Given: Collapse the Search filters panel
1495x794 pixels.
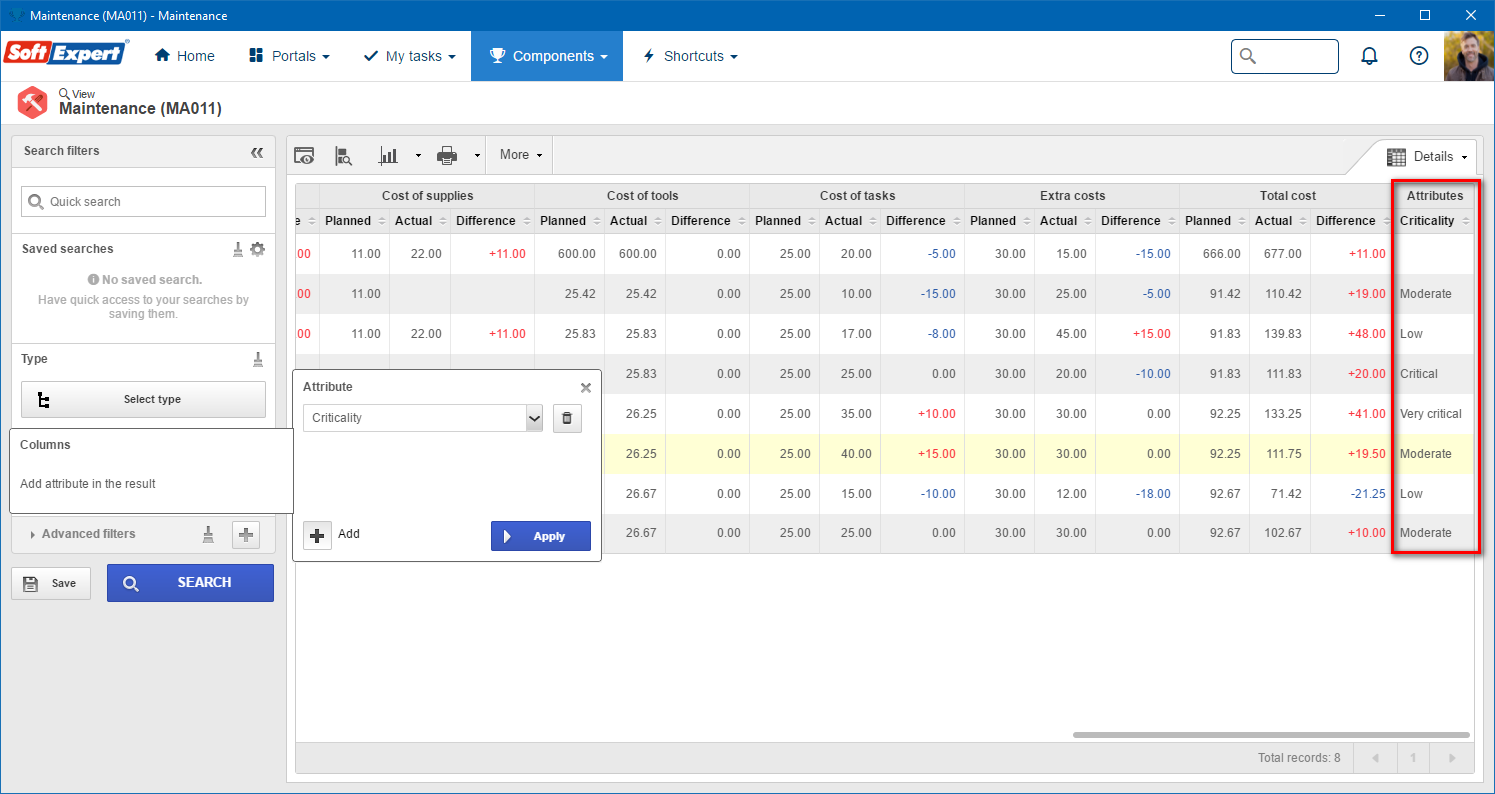Looking at the screenshot, I should pyautogui.click(x=257, y=152).
